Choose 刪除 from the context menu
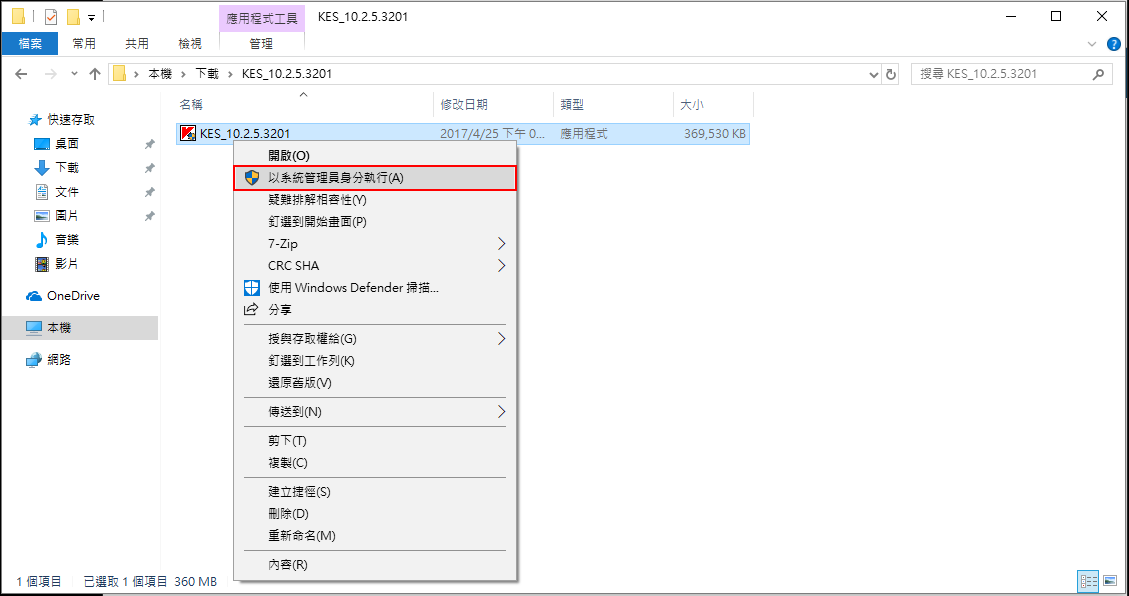Viewport: 1129px width, 596px height. pyautogui.click(x=288, y=514)
